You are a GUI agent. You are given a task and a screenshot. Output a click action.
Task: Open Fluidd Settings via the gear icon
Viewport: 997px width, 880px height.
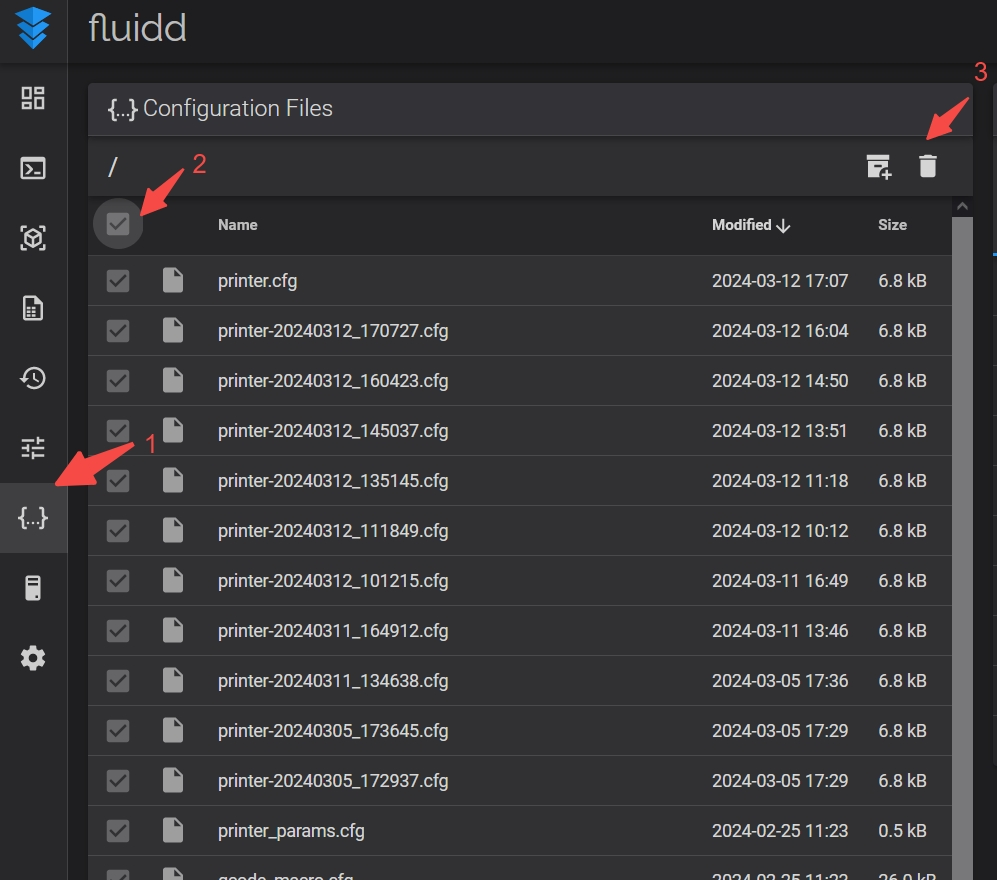point(32,658)
